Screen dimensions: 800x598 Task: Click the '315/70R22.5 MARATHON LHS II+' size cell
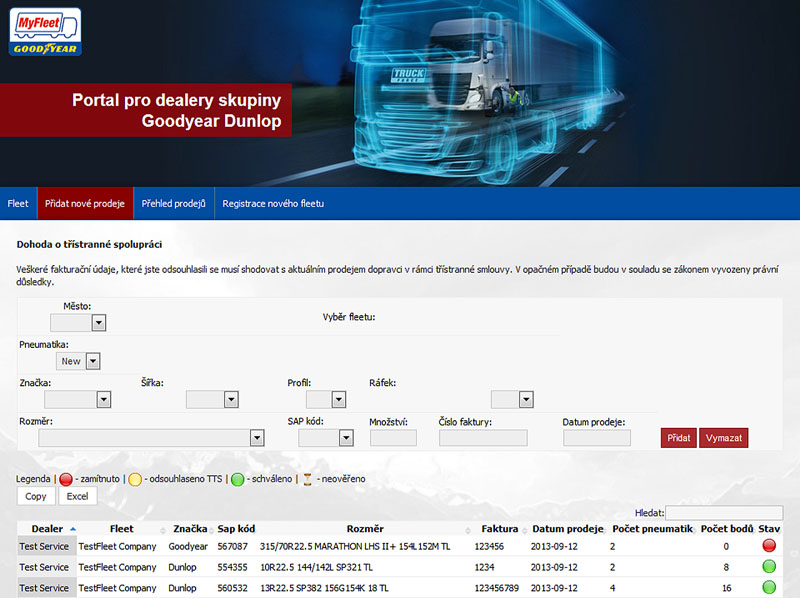click(x=355, y=546)
